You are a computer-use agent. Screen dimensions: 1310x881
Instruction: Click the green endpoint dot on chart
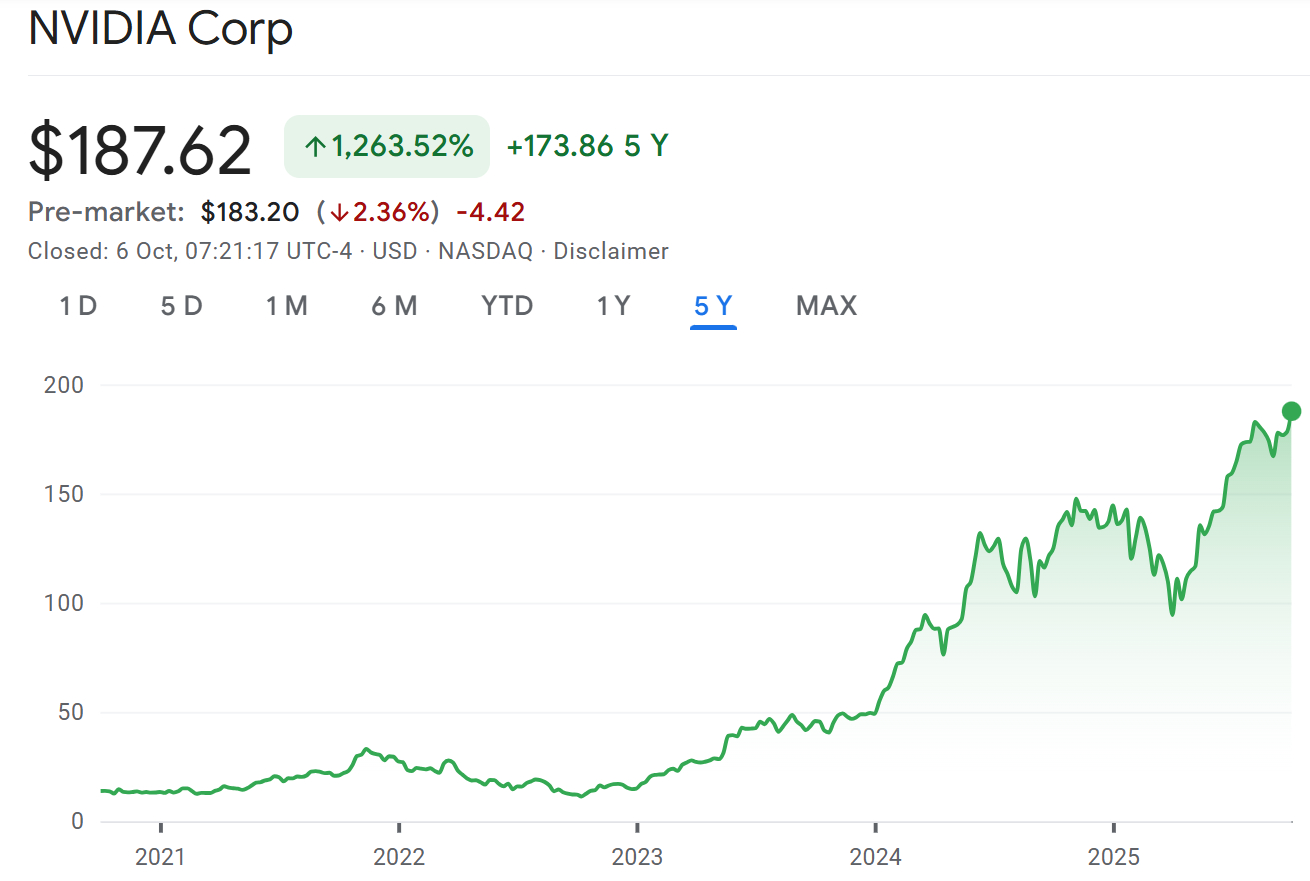pyautogui.click(x=1291, y=411)
